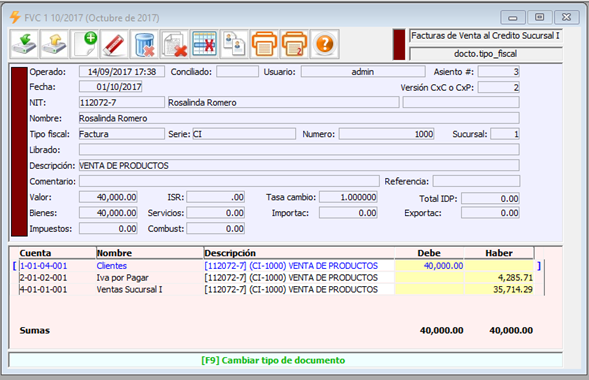This screenshot has width=589, height=380.
Task: Click the Versión CxC o CxP field
Action: click(498, 87)
